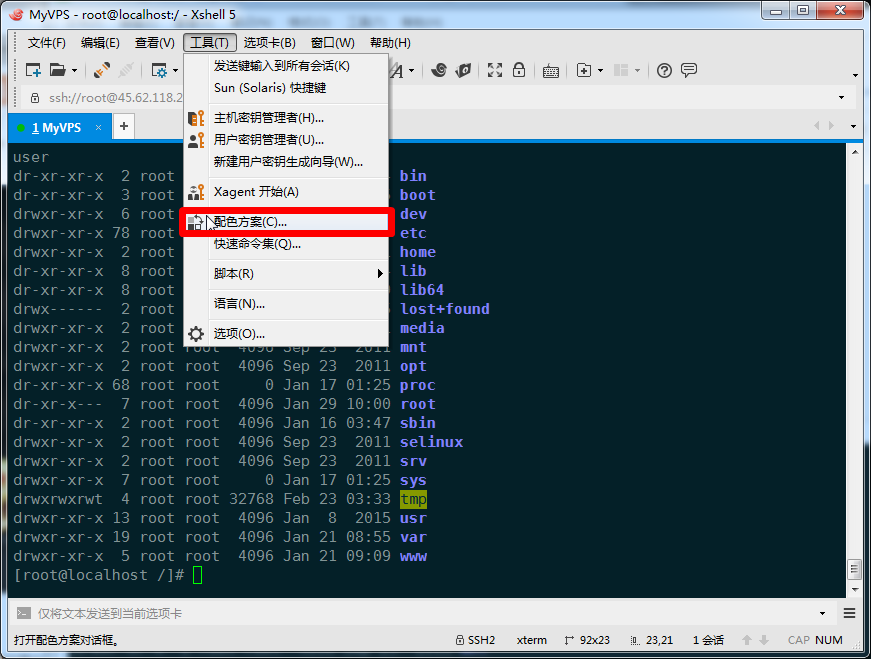Click the options gear menu icon
Image resolution: width=871 pixels, height=659 pixels.
196,334
